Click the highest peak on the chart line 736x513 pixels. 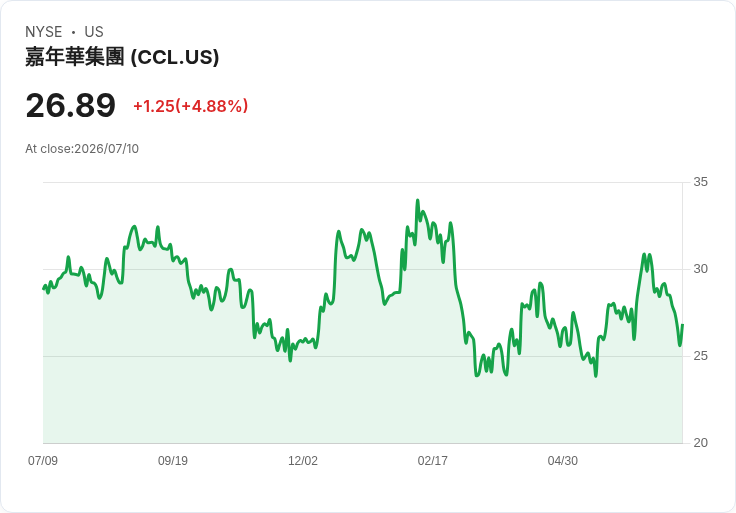417,201
